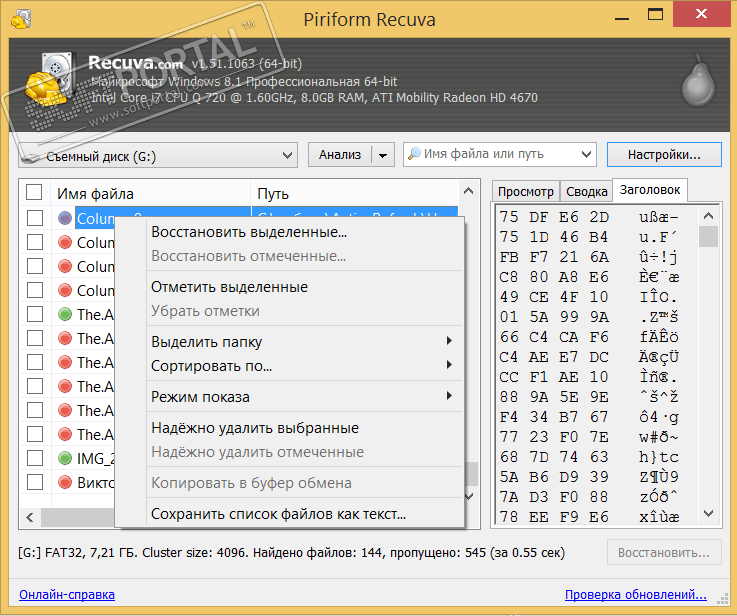The image size is (737, 616).
Task: Select the Викто file row name
Action: click(95, 482)
